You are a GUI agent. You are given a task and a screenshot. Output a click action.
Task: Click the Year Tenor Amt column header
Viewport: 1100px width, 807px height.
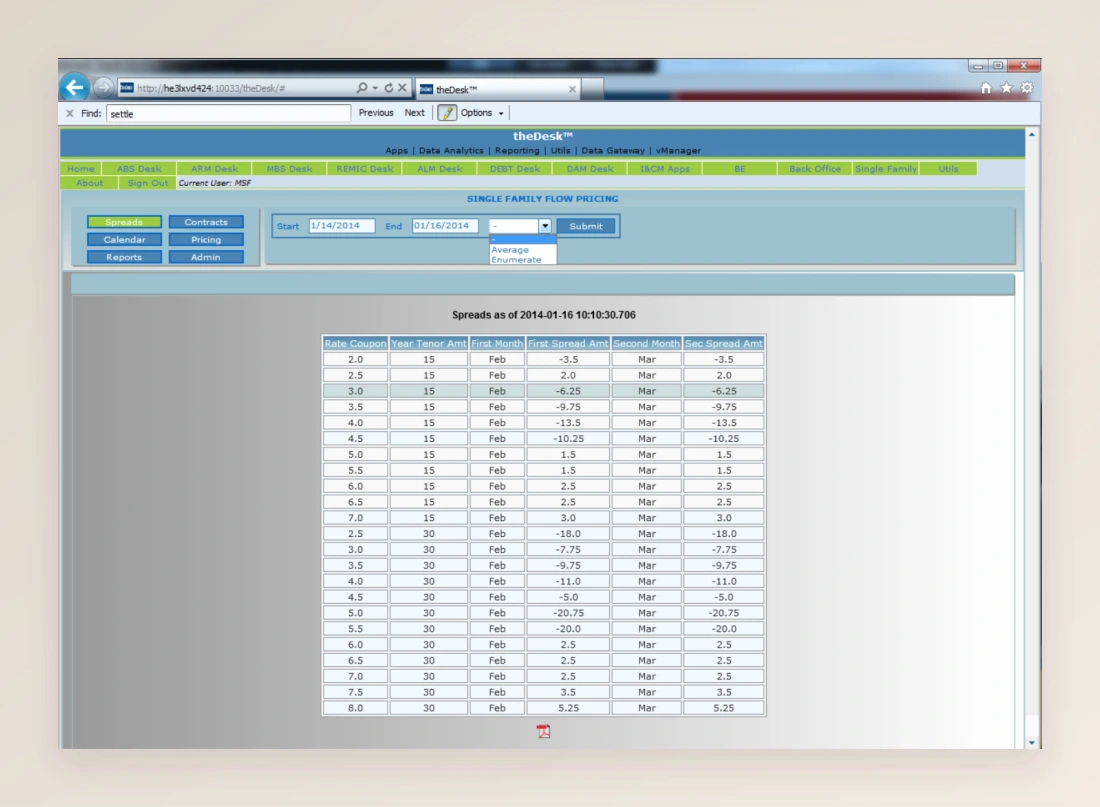coord(428,343)
